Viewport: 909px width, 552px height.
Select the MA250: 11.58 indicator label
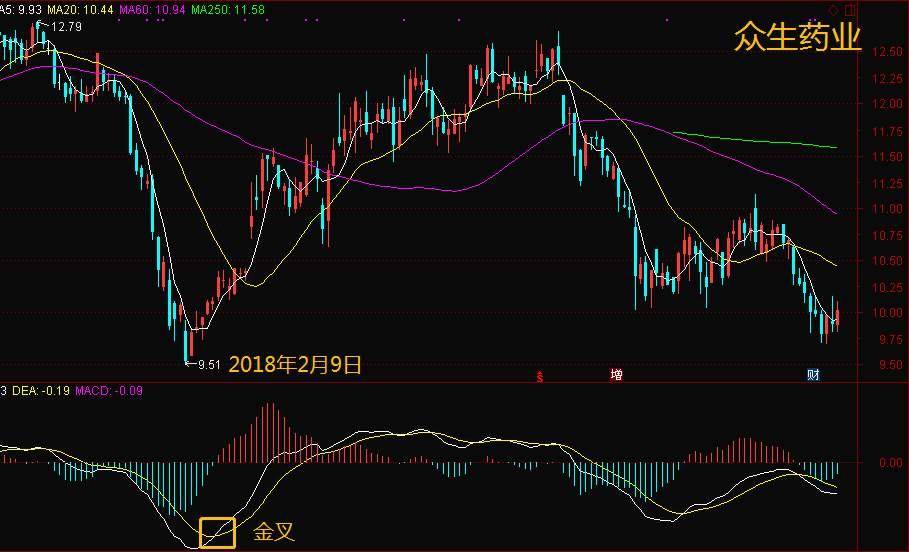228,10
